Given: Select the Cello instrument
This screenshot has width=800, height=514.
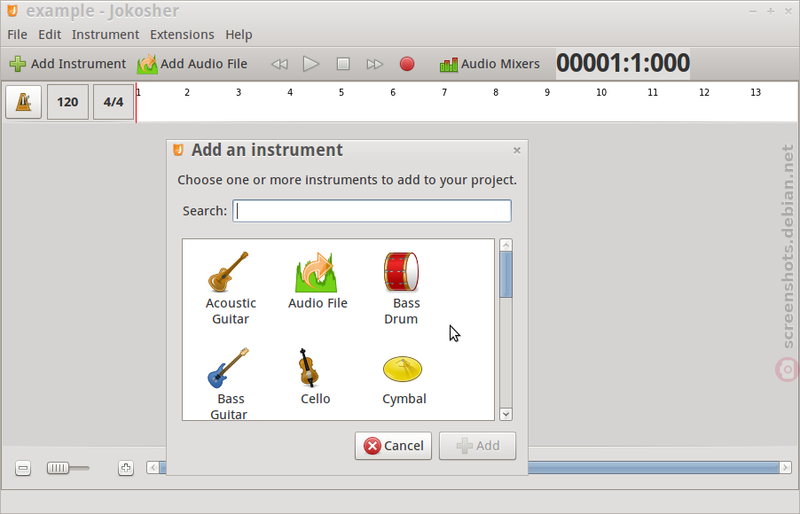Looking at the screenshot, I should pyautogui.click(x=315, y=377).
